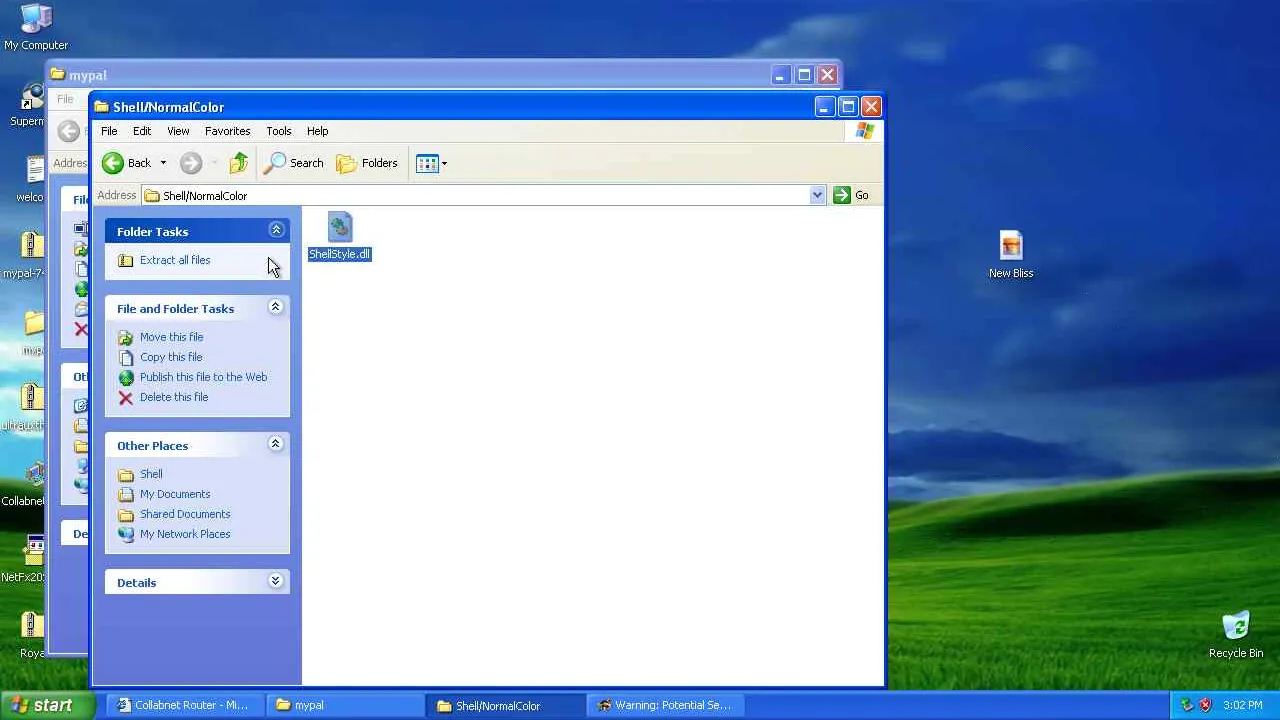The width and height of the screenshot is (1280, 720).
Task: Collapse the File and Folder Tasks panel
Action: [x=276, y=307]
